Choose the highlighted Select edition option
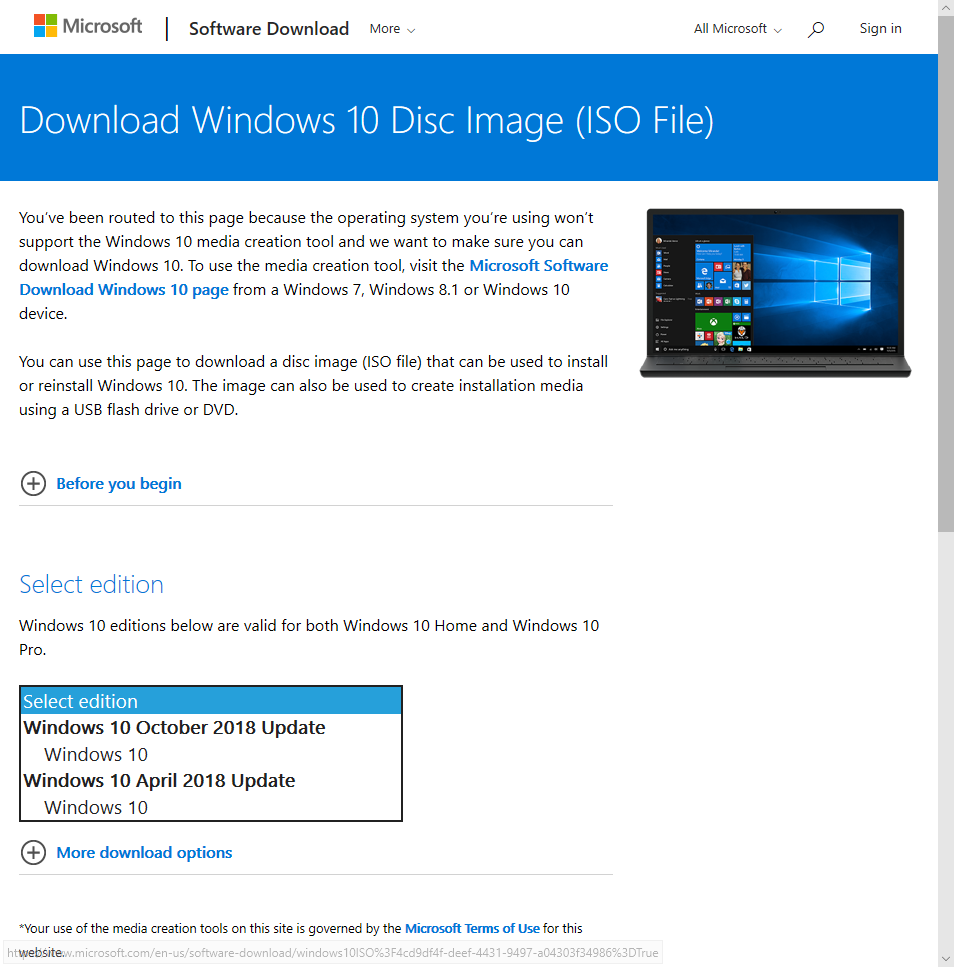954x967 pixels. (210, 701)
